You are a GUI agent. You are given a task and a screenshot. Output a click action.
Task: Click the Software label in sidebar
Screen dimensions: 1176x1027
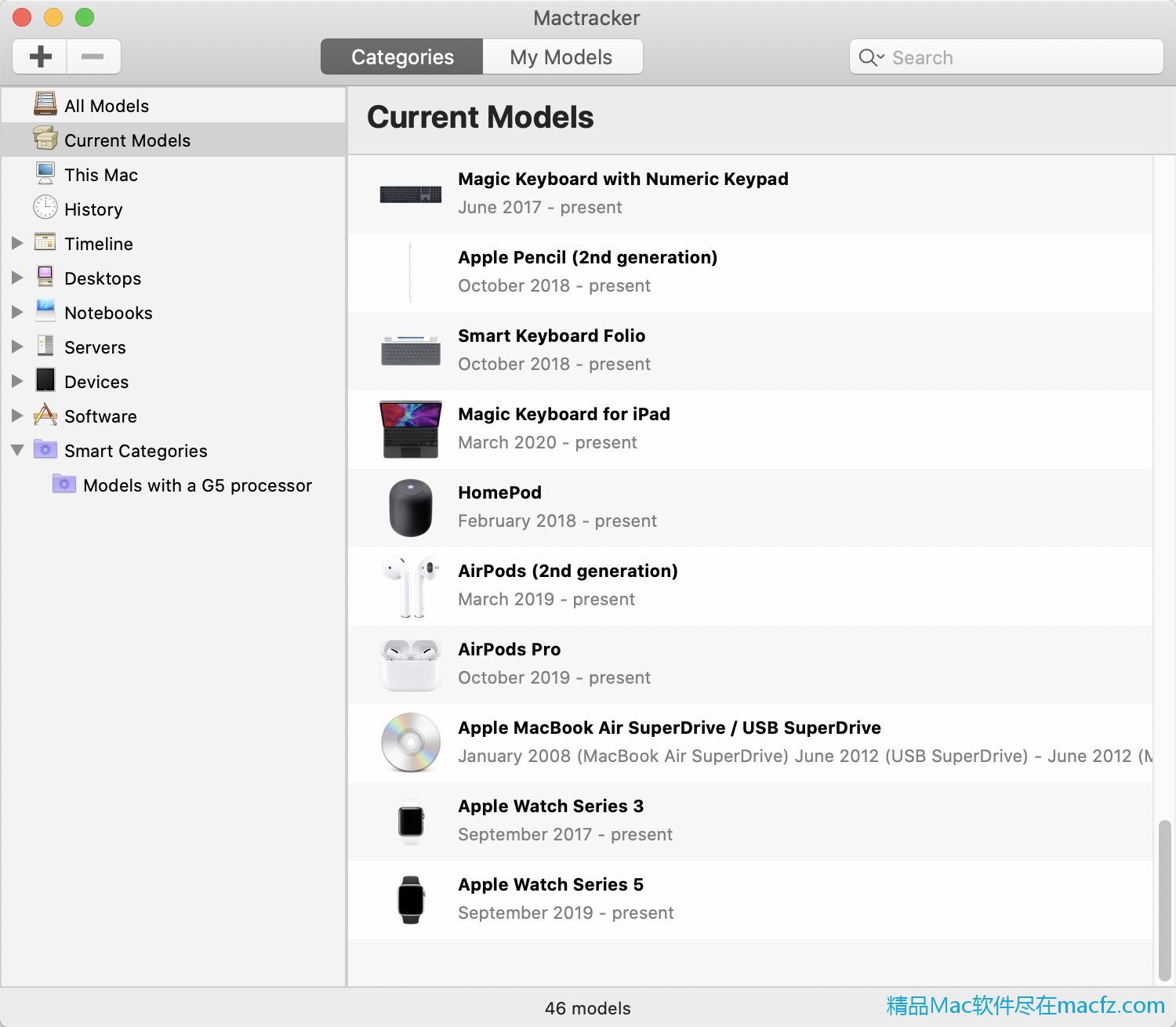(x=100, y=416)
